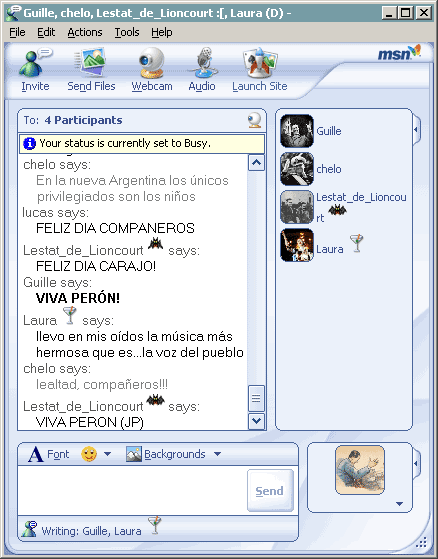Screen dimensions: 438x559
Task: Click the Backgrounds label
Action: coord(175,454)
